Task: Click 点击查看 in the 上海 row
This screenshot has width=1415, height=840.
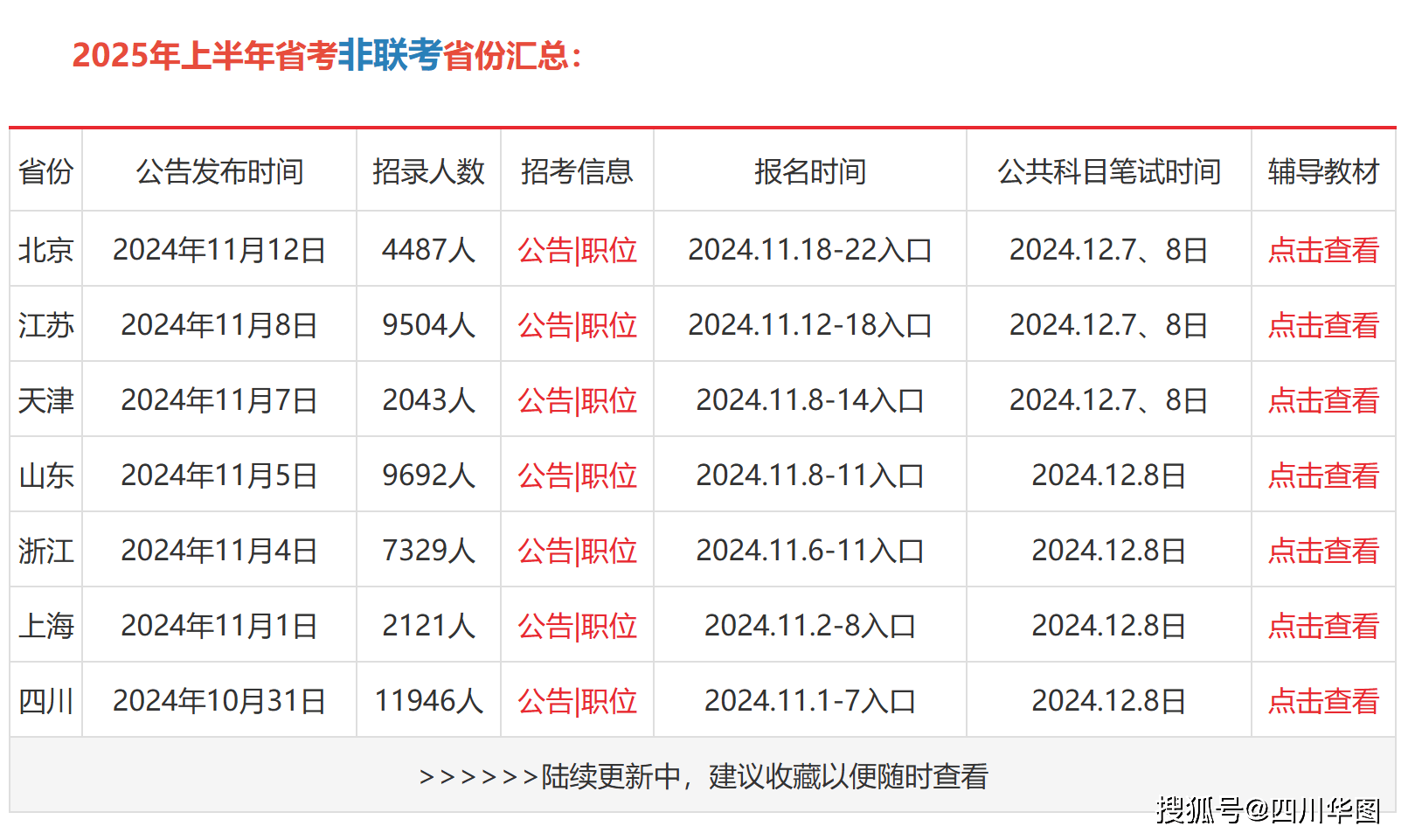Action: click(1323, 626)
